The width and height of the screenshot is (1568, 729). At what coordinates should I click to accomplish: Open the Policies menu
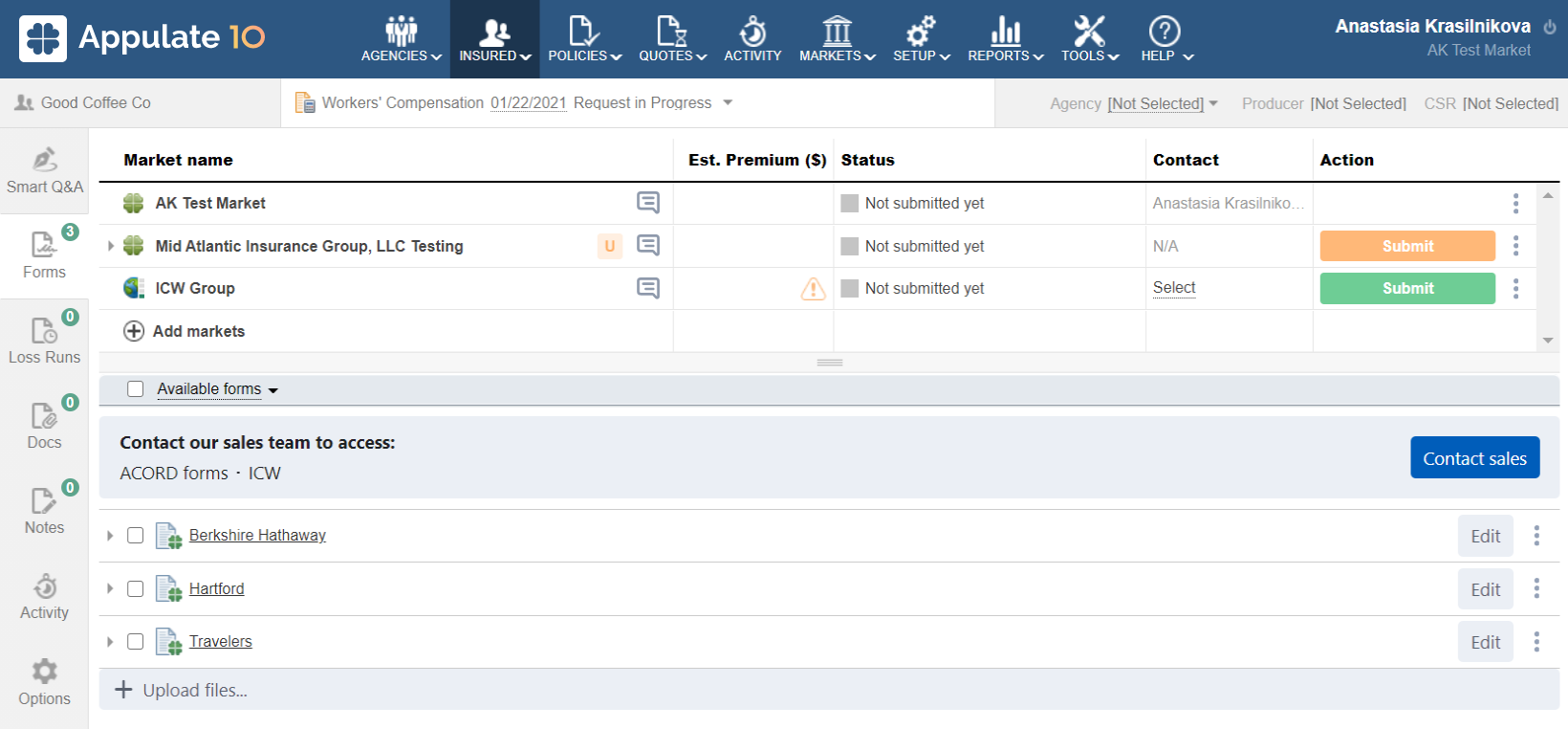tap(584, 39)
